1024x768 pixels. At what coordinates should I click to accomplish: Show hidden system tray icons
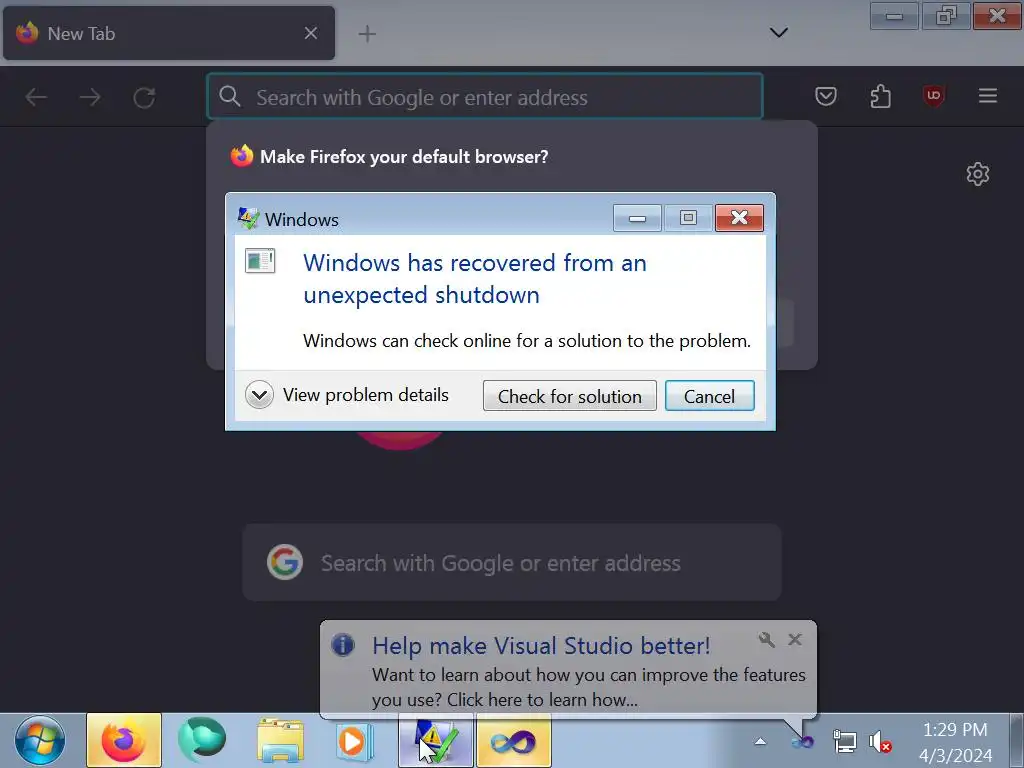760,741
